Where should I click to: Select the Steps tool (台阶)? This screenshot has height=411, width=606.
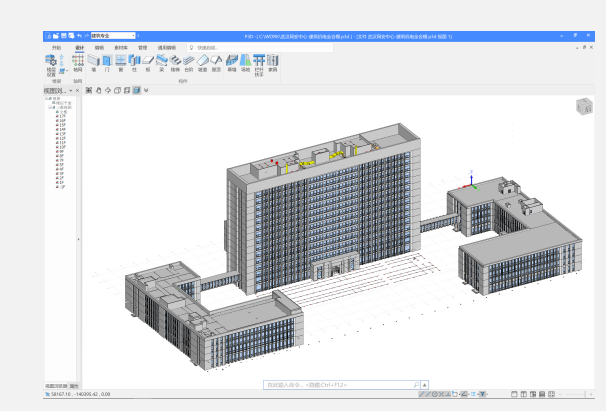pyautogui.click(x=189, y=63)
